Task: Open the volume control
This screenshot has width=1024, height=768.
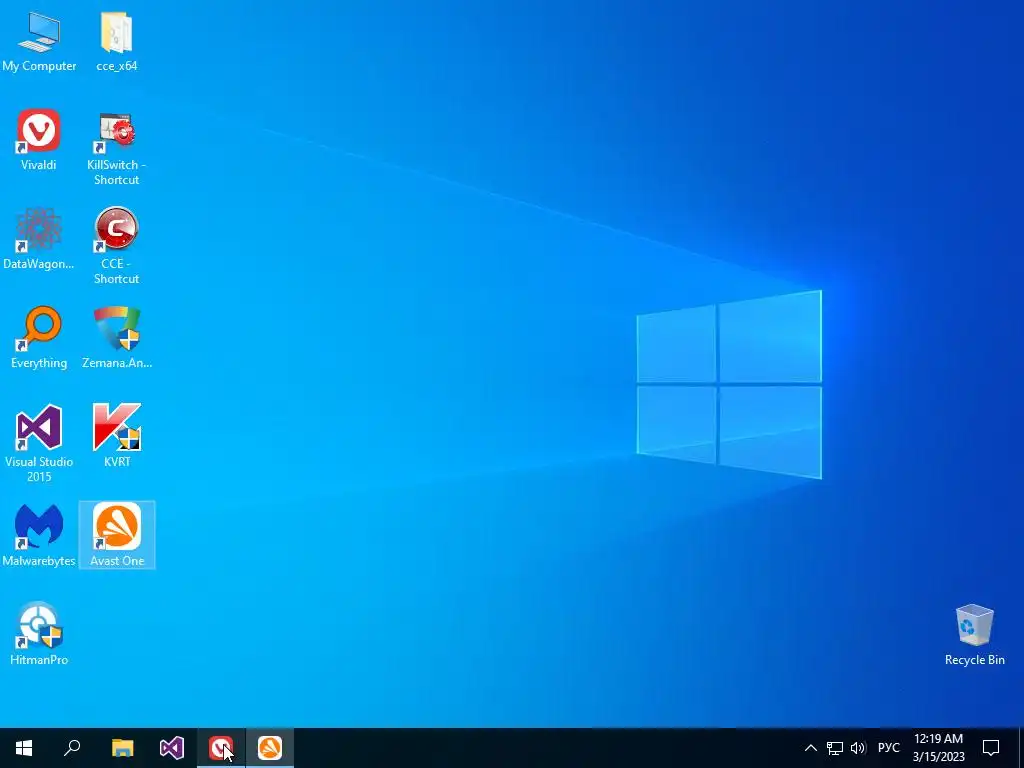Action: [x=858, y=748]
